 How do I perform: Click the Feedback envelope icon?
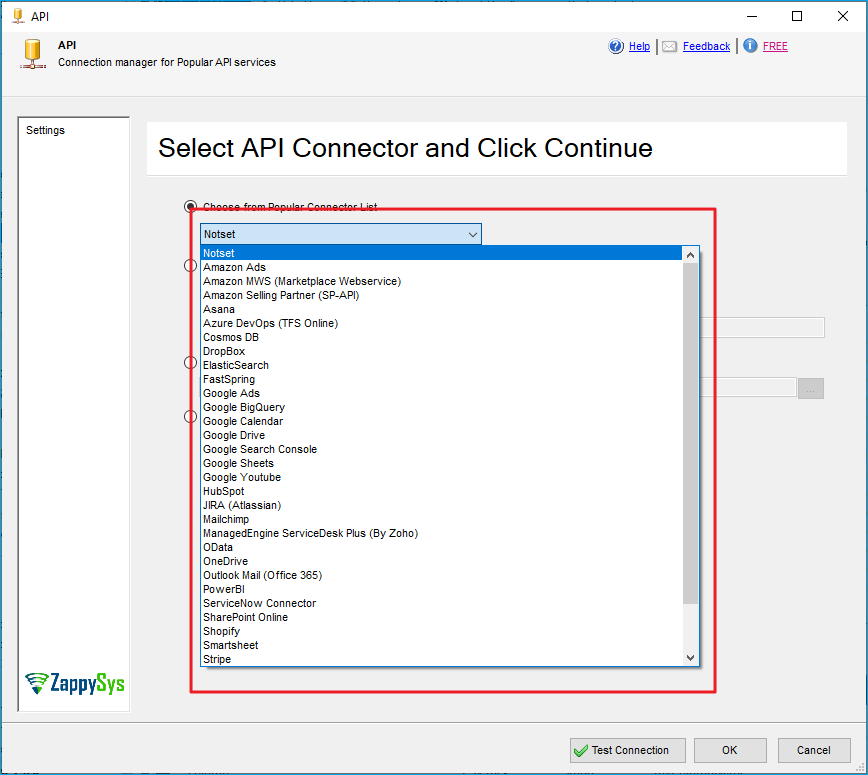(669, 46)
